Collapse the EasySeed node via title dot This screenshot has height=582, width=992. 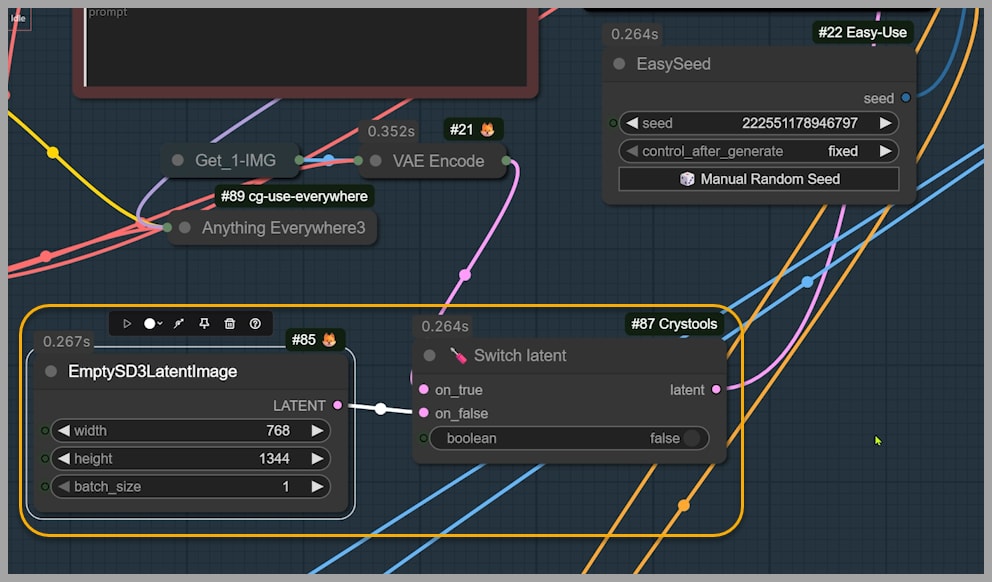(x=619, y=64)
